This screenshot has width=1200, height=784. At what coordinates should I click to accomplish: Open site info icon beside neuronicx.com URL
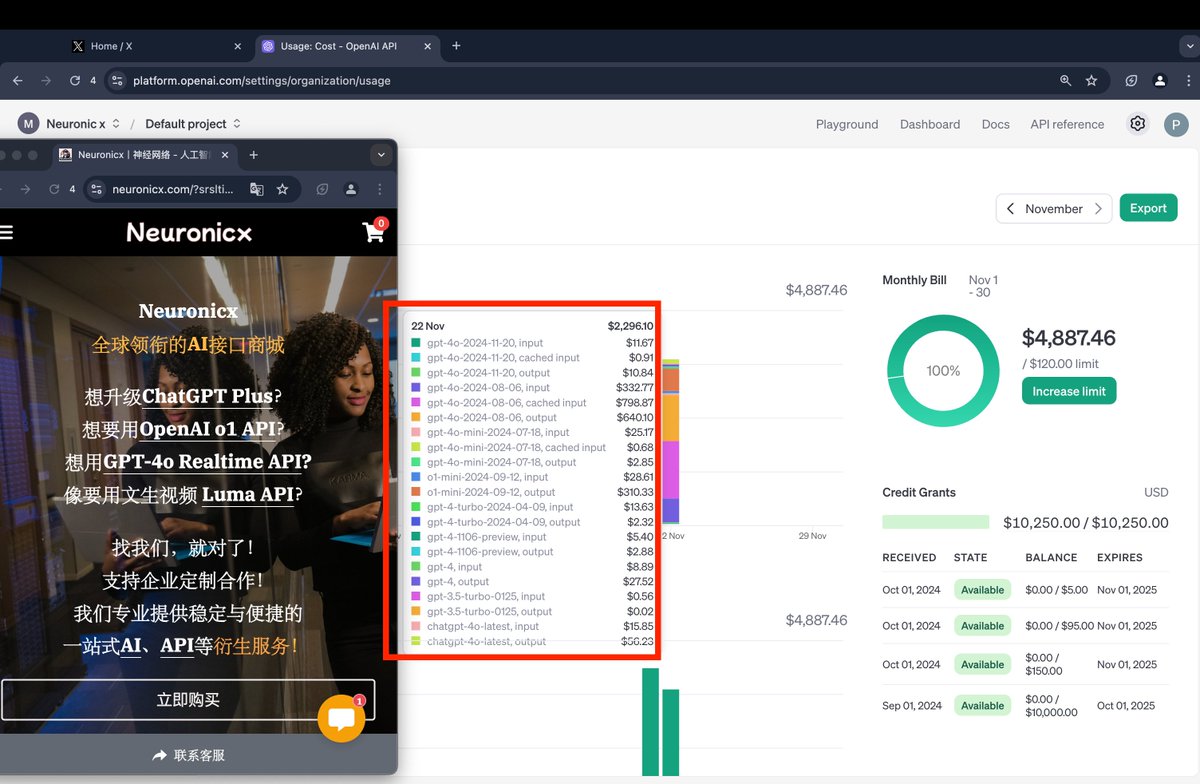pos(96,189)
